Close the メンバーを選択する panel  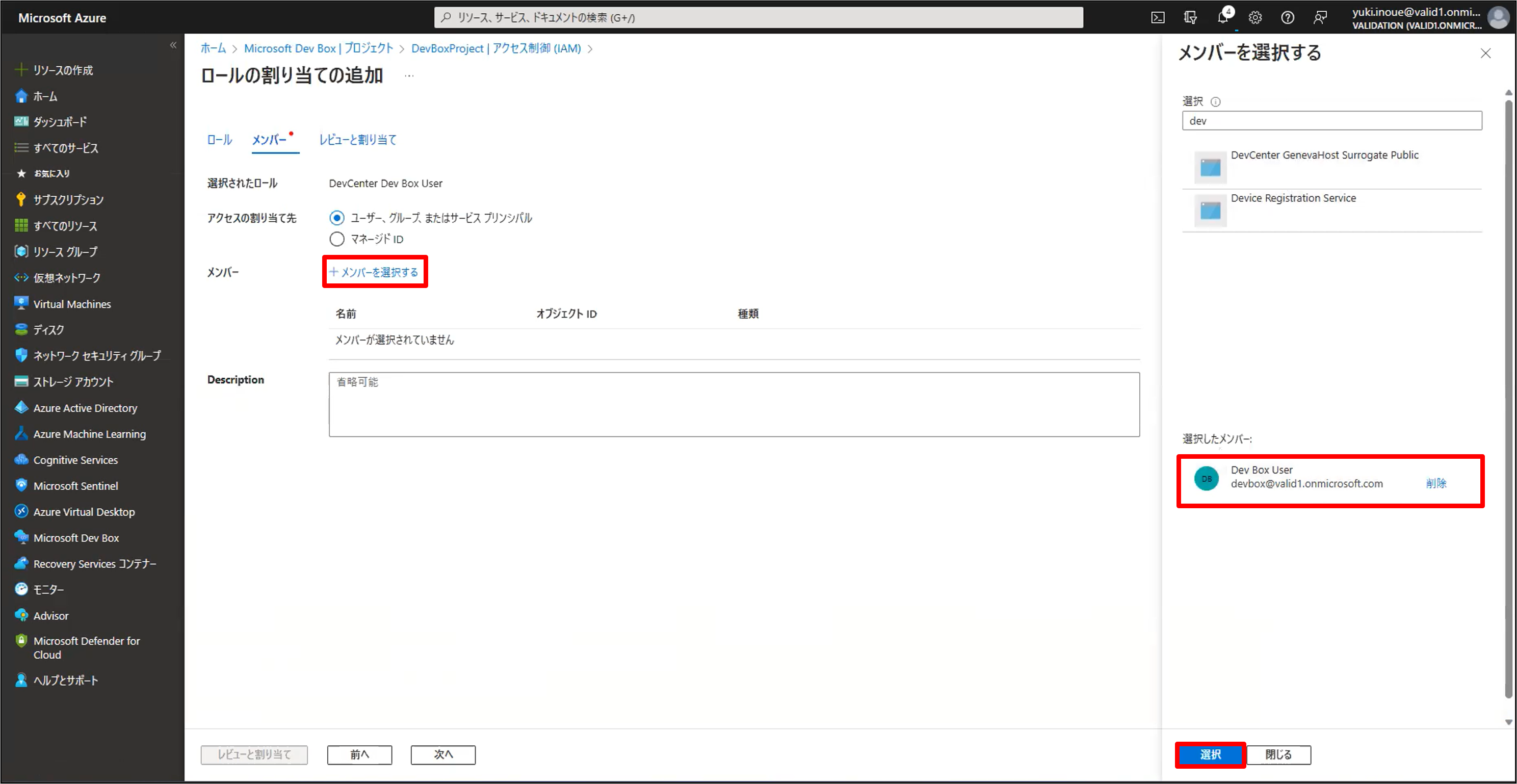(x=1485, y=53)
